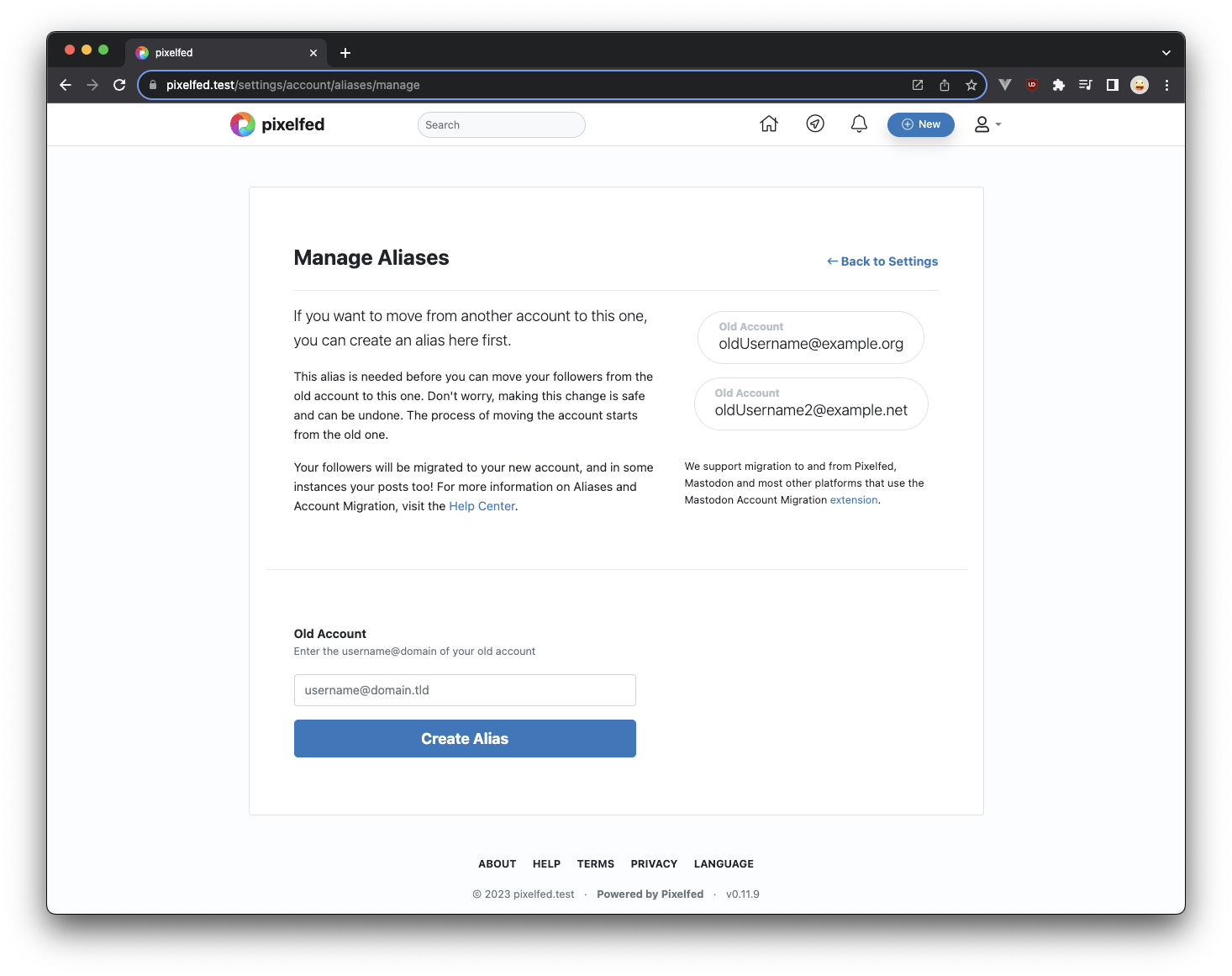This screenshot has width=1232, height=976.
Task: Open the browser extensions puzzle icon
Action: [1058, 85]
